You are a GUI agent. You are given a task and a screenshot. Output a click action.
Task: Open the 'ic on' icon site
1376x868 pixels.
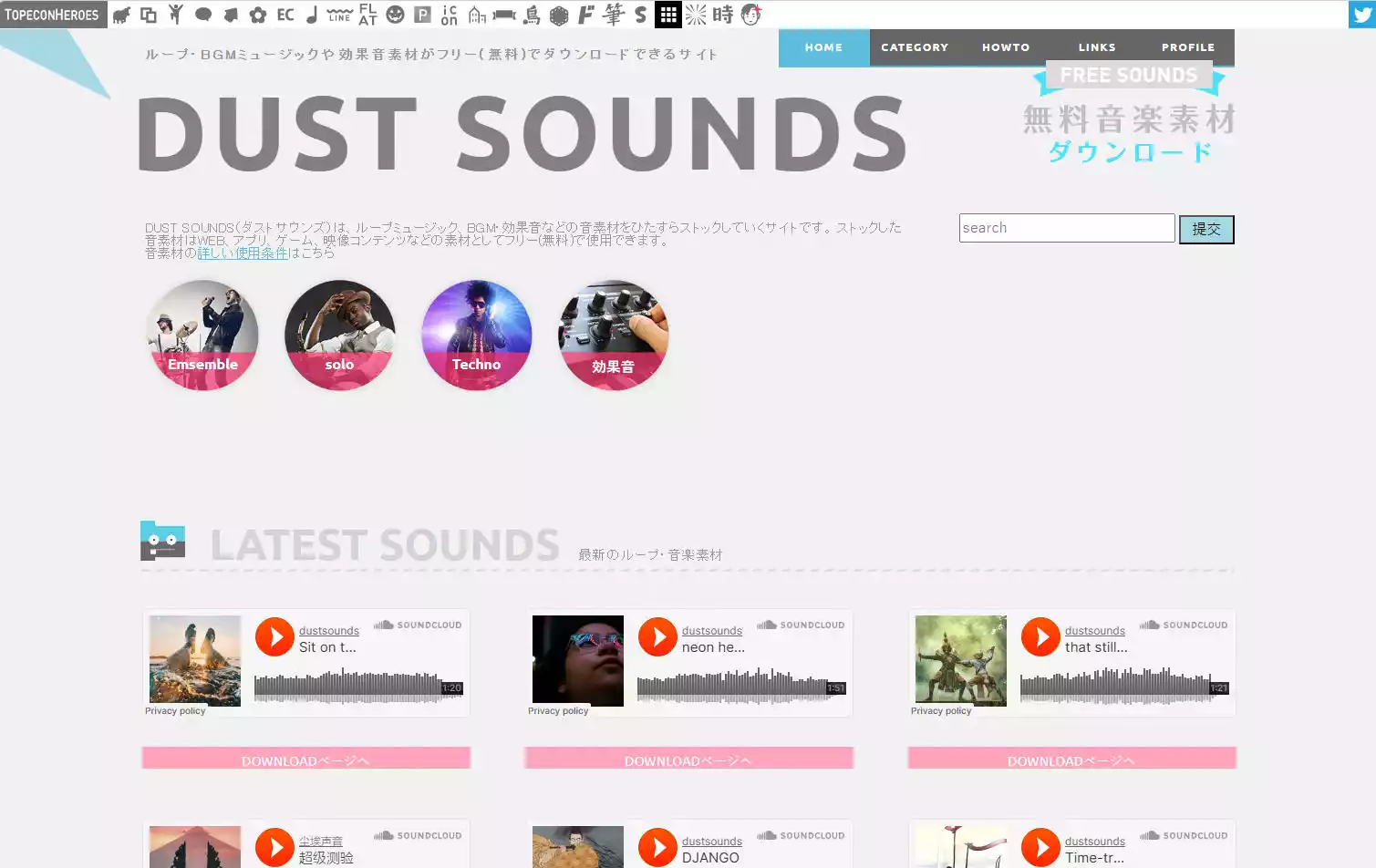pos(450,15)
